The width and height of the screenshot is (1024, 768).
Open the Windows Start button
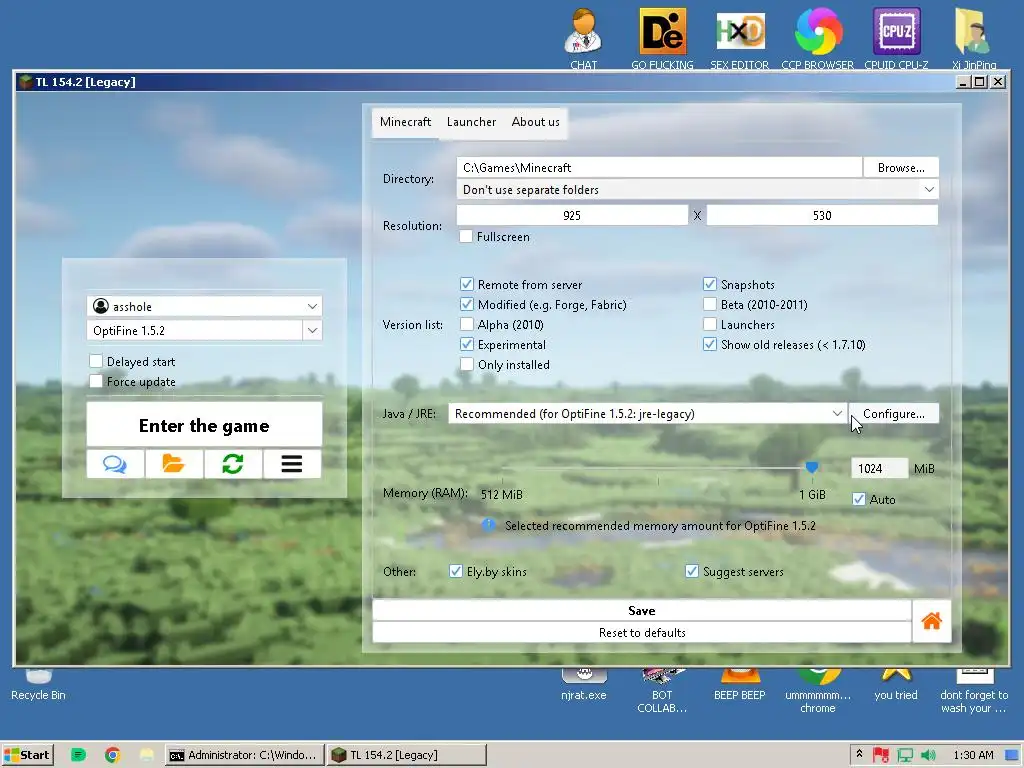coord(27,755)
